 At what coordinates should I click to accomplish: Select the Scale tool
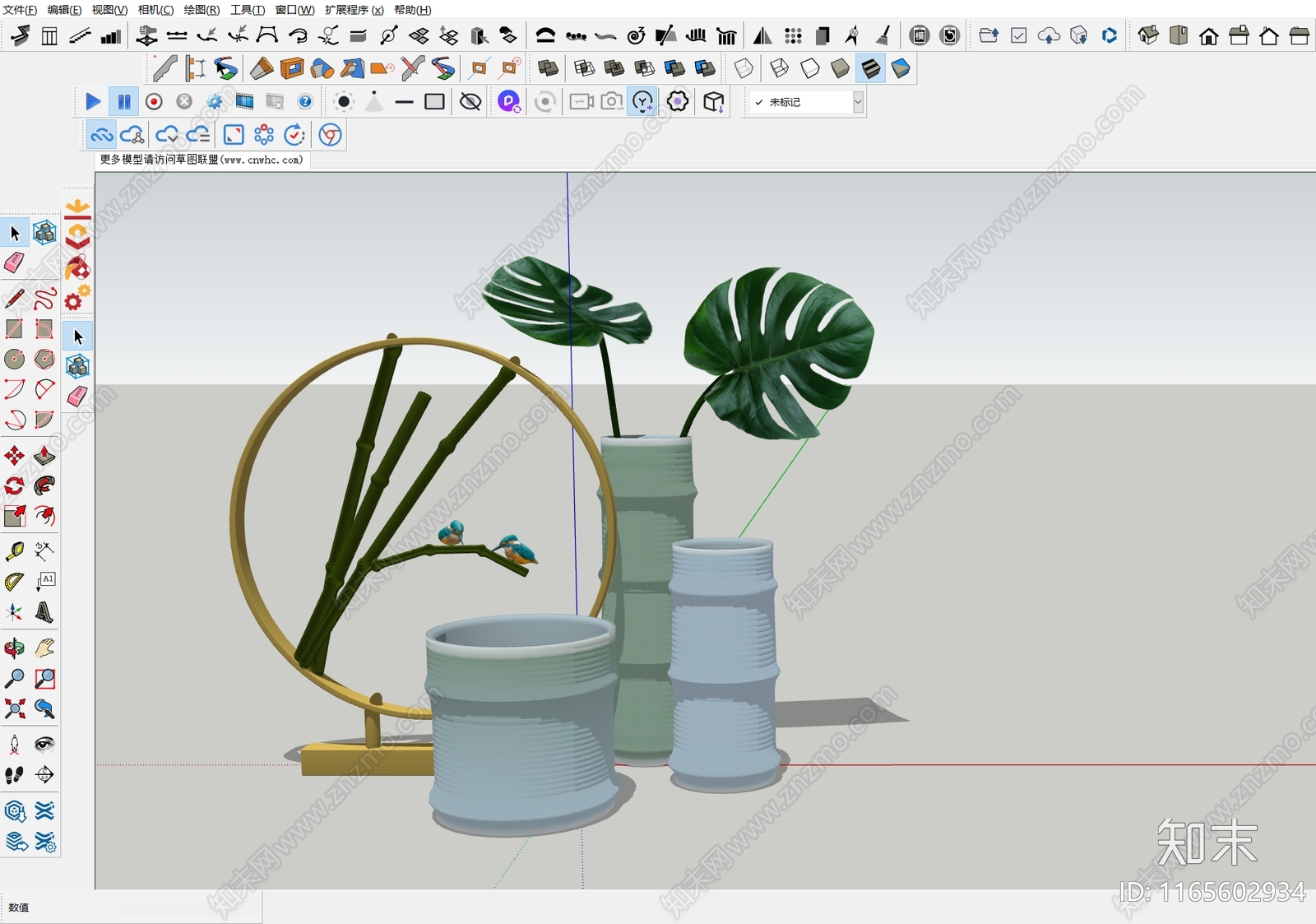(15, 516)
